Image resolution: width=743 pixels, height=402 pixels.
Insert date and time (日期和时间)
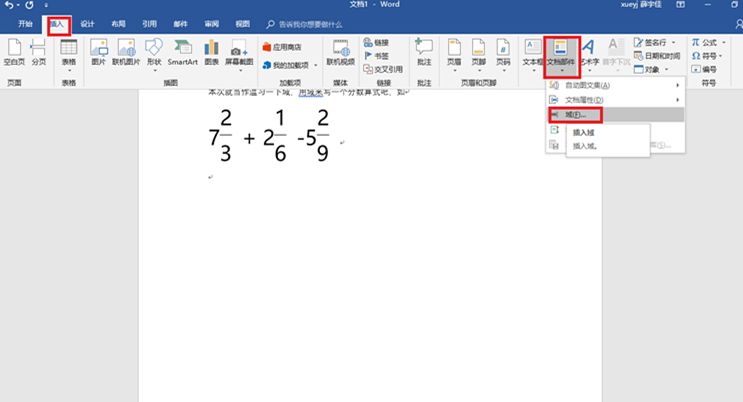click(657, 56)
